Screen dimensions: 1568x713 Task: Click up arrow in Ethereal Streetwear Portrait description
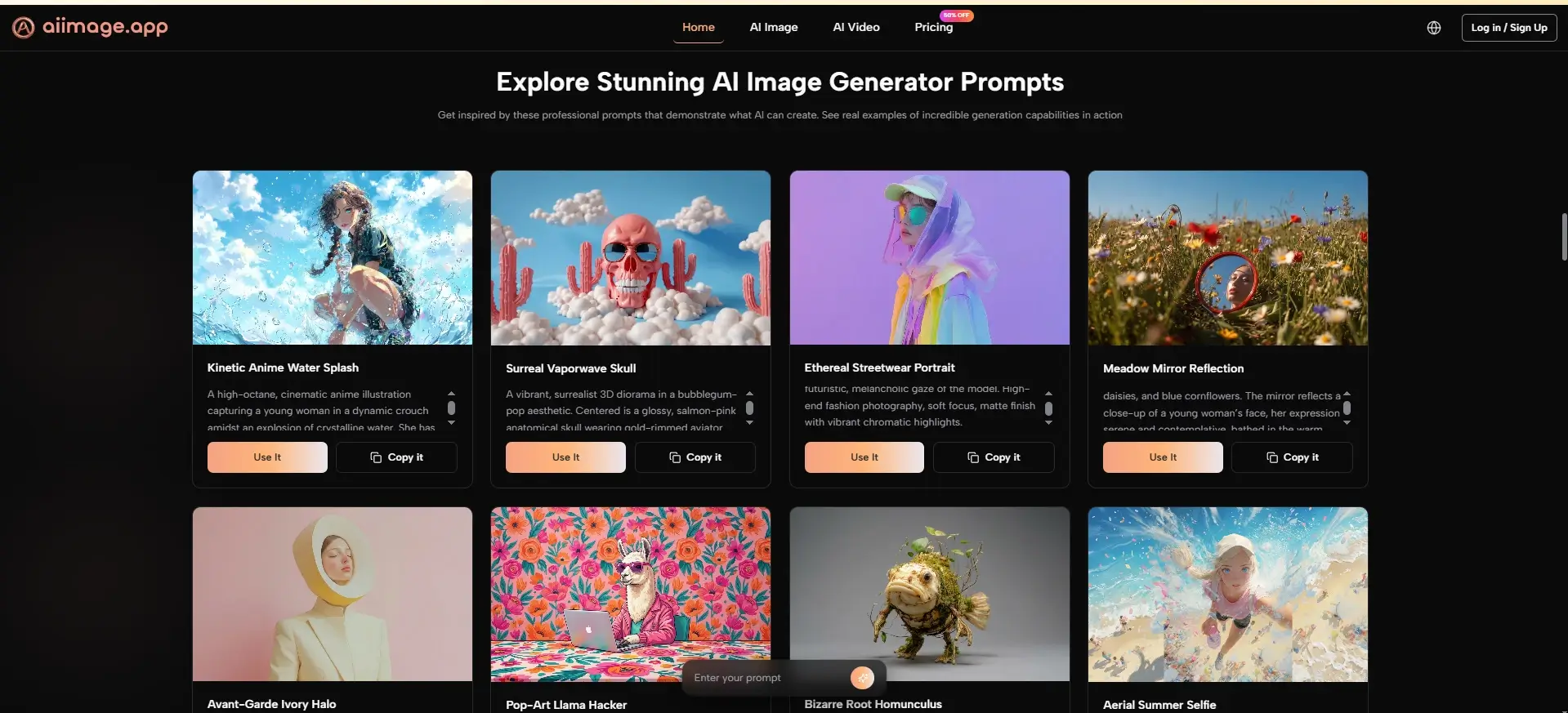(1048, 394)
